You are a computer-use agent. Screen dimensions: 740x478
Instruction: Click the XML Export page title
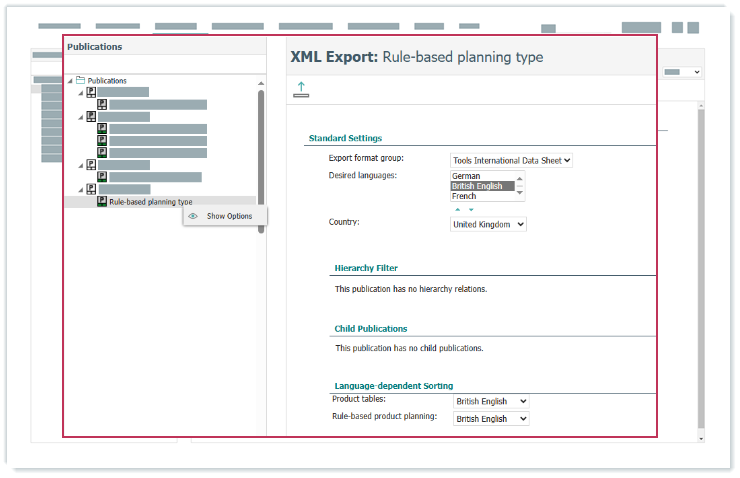416,57
